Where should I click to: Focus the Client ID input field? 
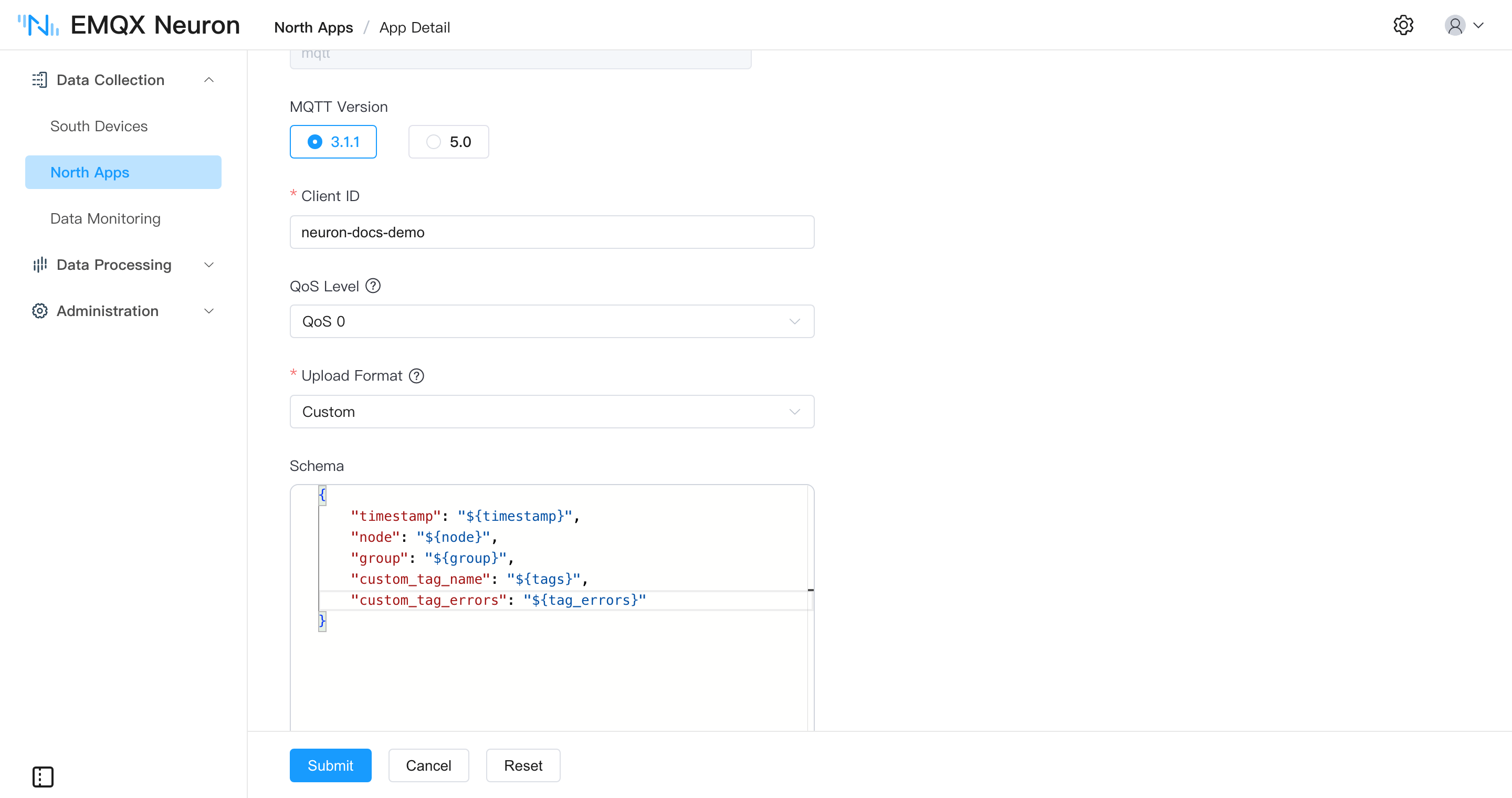(x=552, y=232)
